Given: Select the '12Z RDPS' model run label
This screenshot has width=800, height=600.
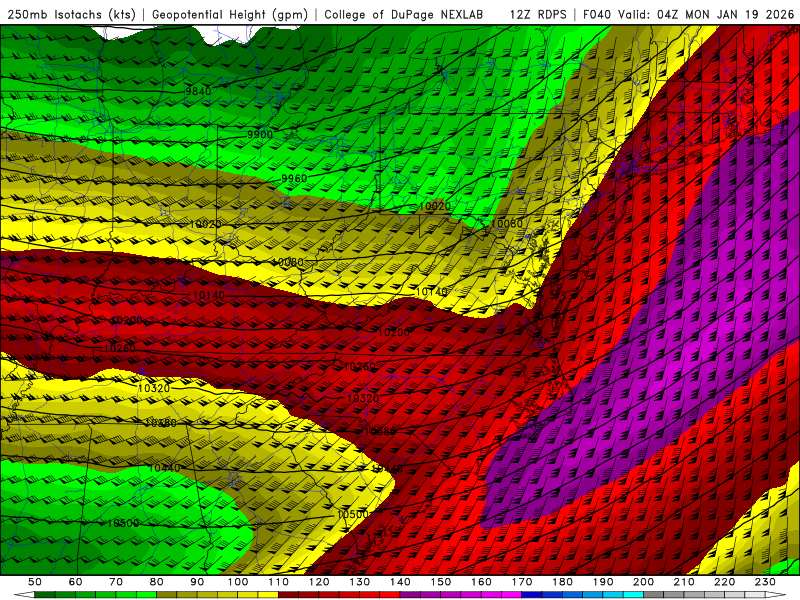Looking at the screenshot, I should click(x=538, y=14).
